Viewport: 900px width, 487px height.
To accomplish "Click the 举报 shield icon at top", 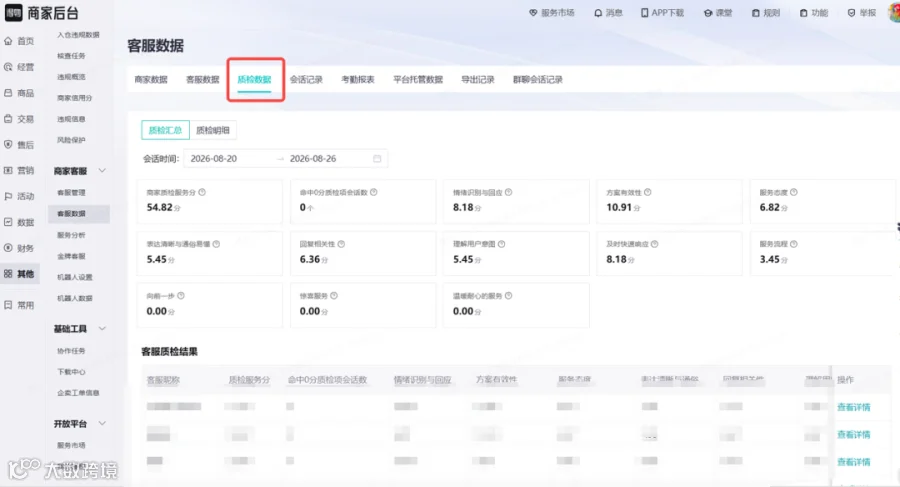I will 851,13.
